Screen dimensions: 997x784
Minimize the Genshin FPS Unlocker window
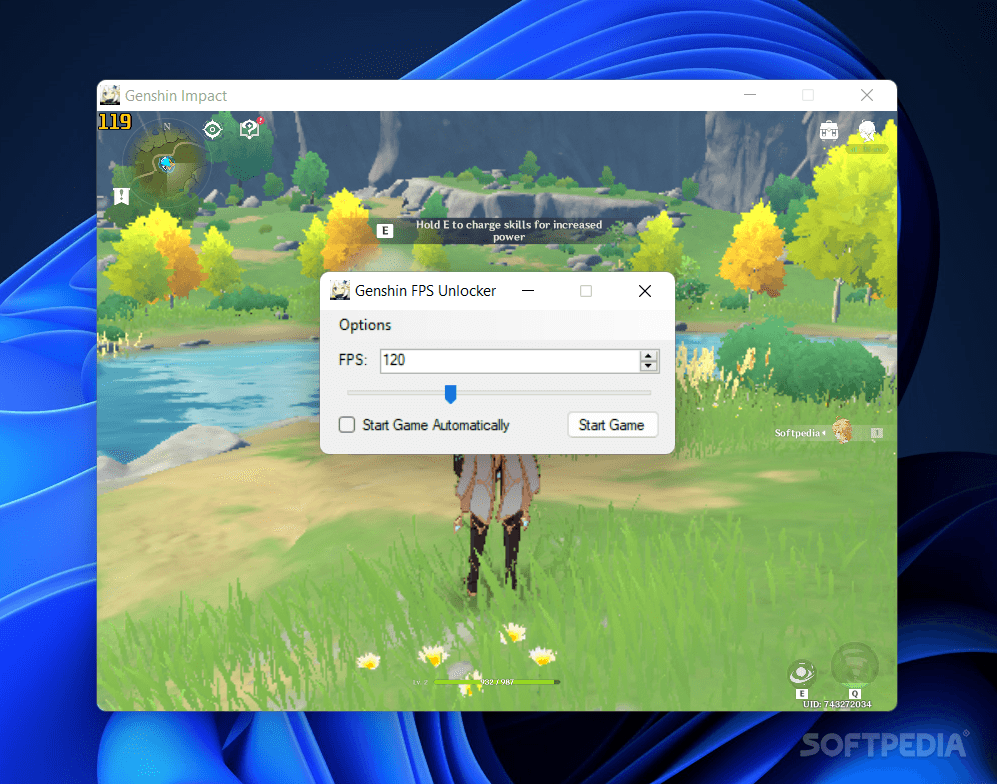[528, 291]
